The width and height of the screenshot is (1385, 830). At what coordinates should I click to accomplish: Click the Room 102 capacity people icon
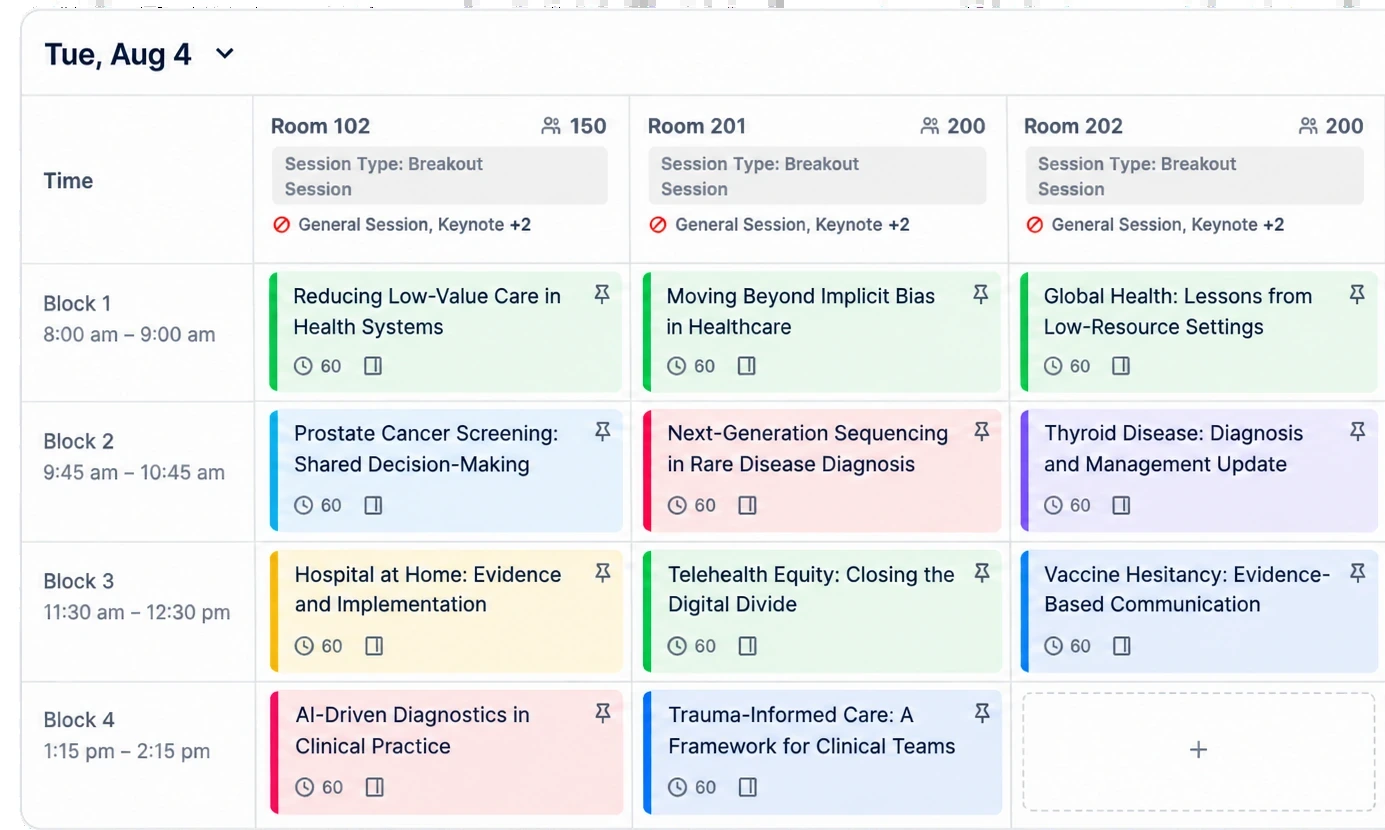click(x=551, y=126)
